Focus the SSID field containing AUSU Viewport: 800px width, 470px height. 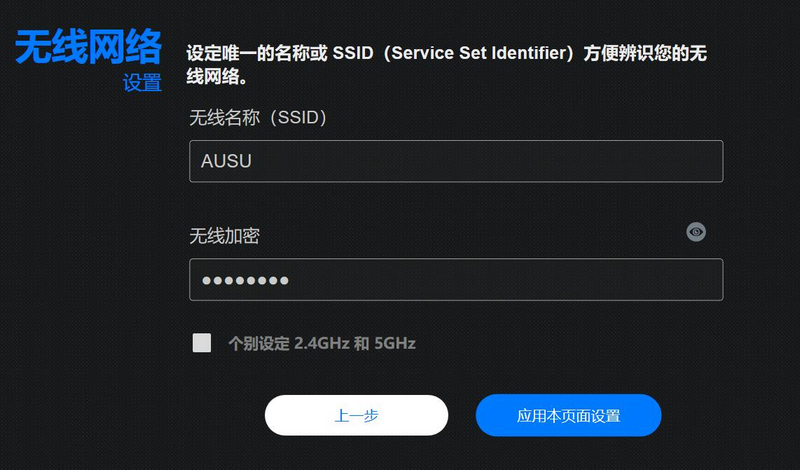[x=456, y=161]
